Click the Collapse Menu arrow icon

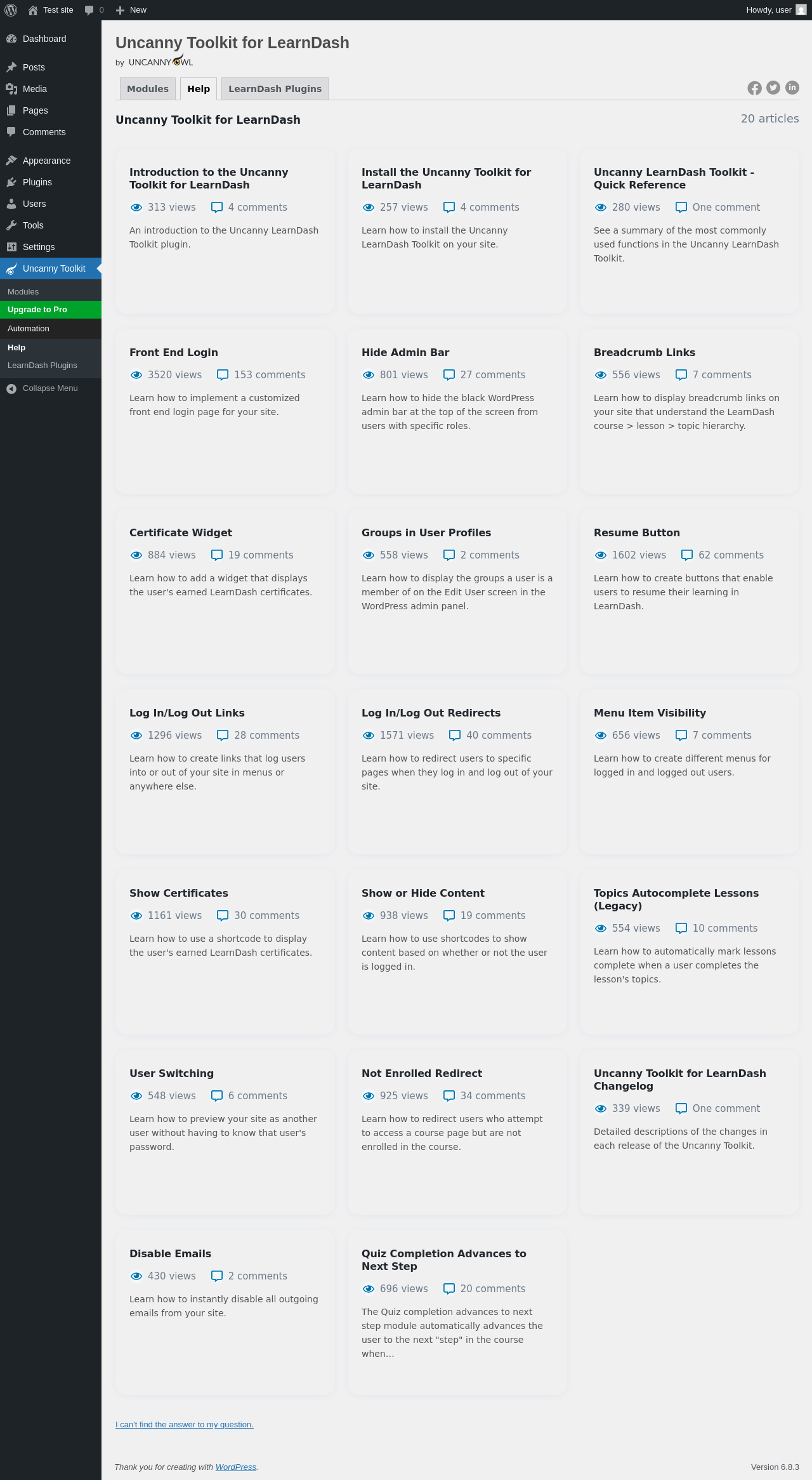pos(11,388)
